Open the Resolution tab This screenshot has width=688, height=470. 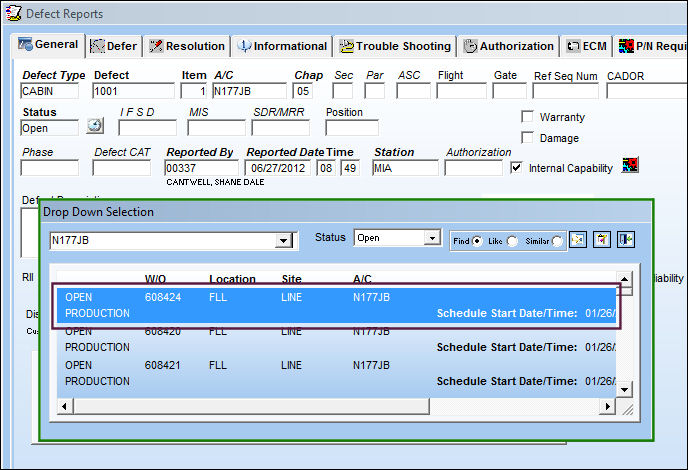(x=187, y=46)
